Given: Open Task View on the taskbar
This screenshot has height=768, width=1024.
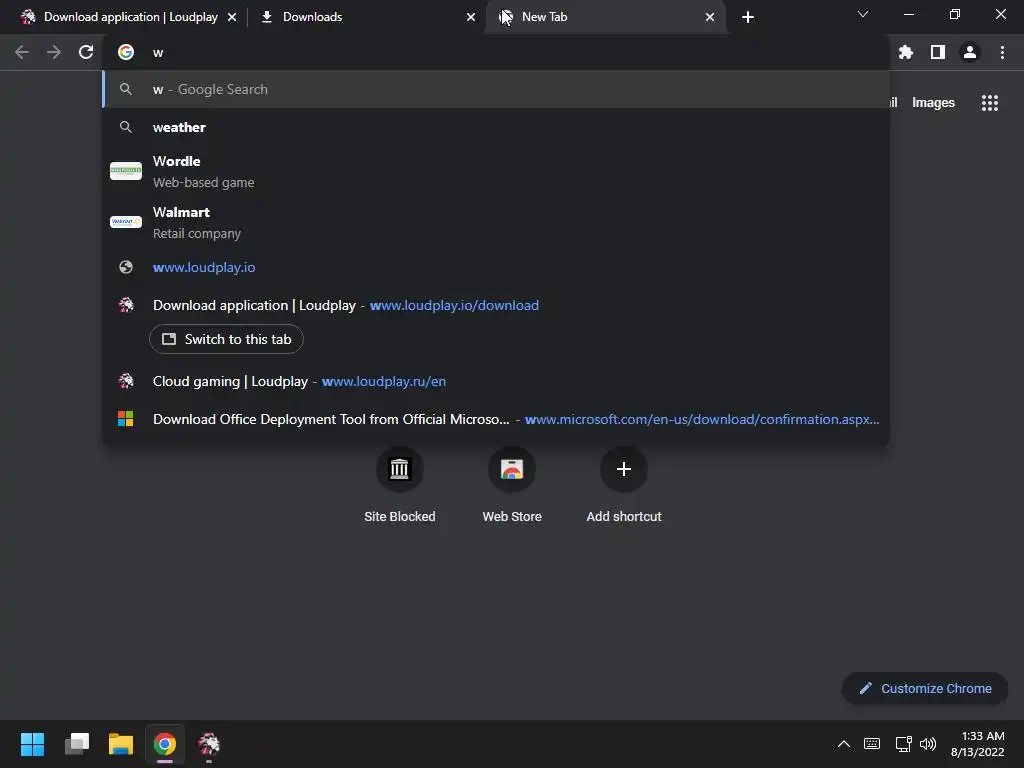Looking at the screenshot, I should pyautogui.click(x=76, y=744).
